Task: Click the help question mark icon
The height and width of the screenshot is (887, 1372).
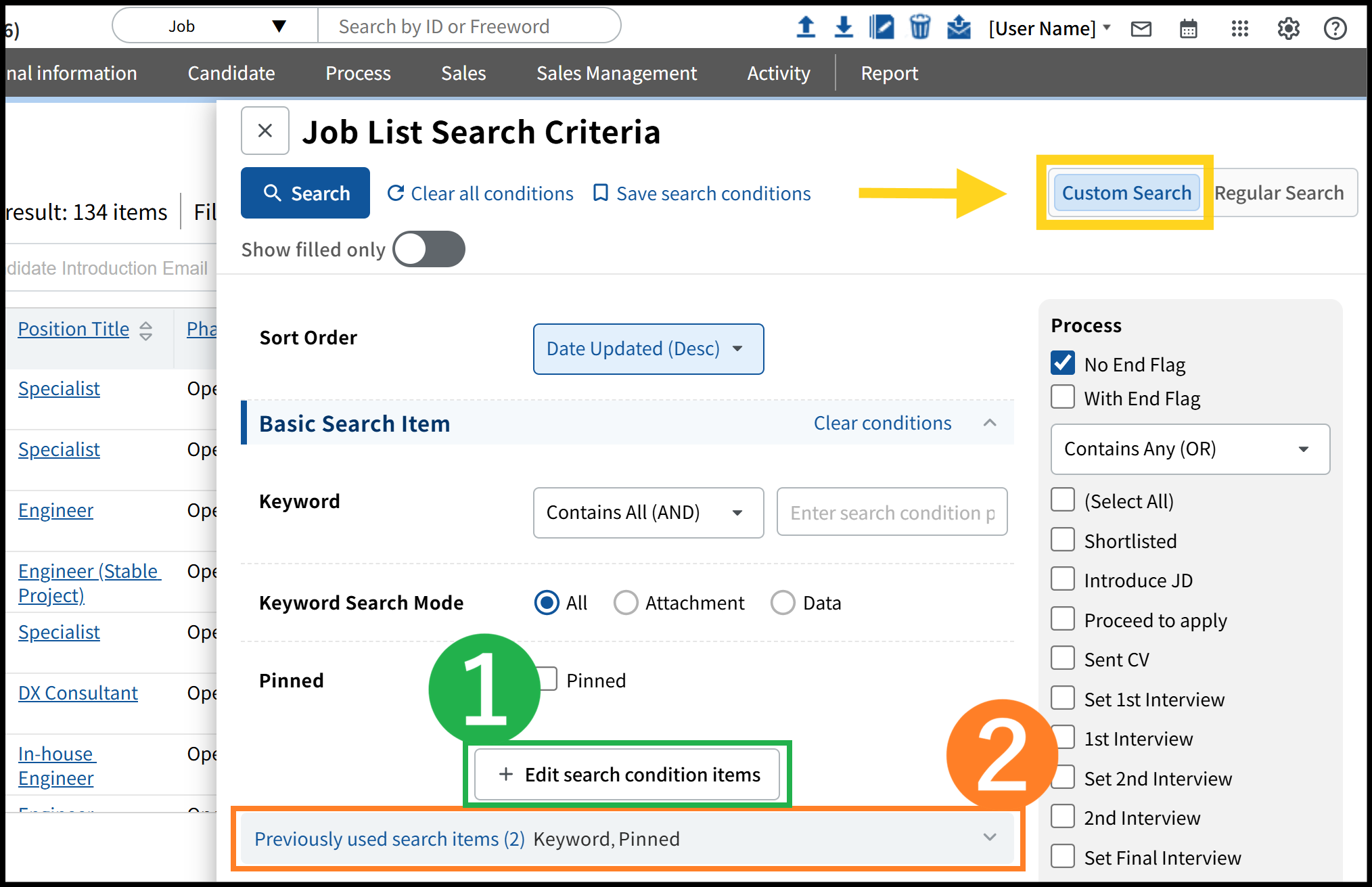Action: 1335,28
